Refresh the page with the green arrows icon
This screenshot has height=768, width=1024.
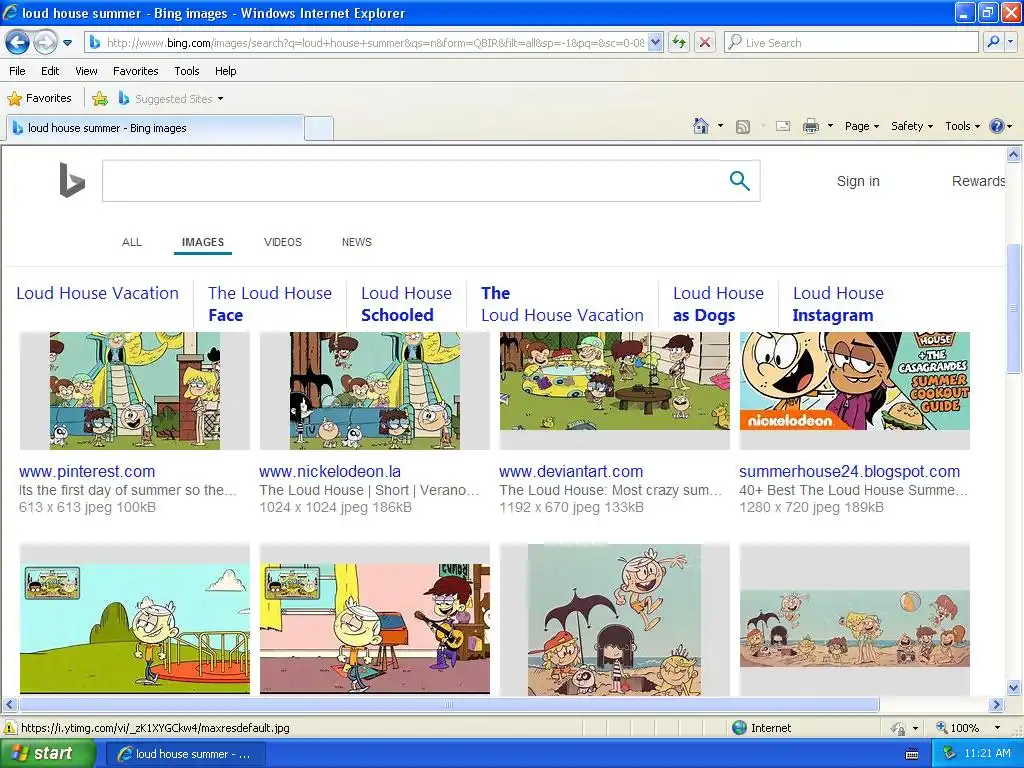click(x=679, y=43)
